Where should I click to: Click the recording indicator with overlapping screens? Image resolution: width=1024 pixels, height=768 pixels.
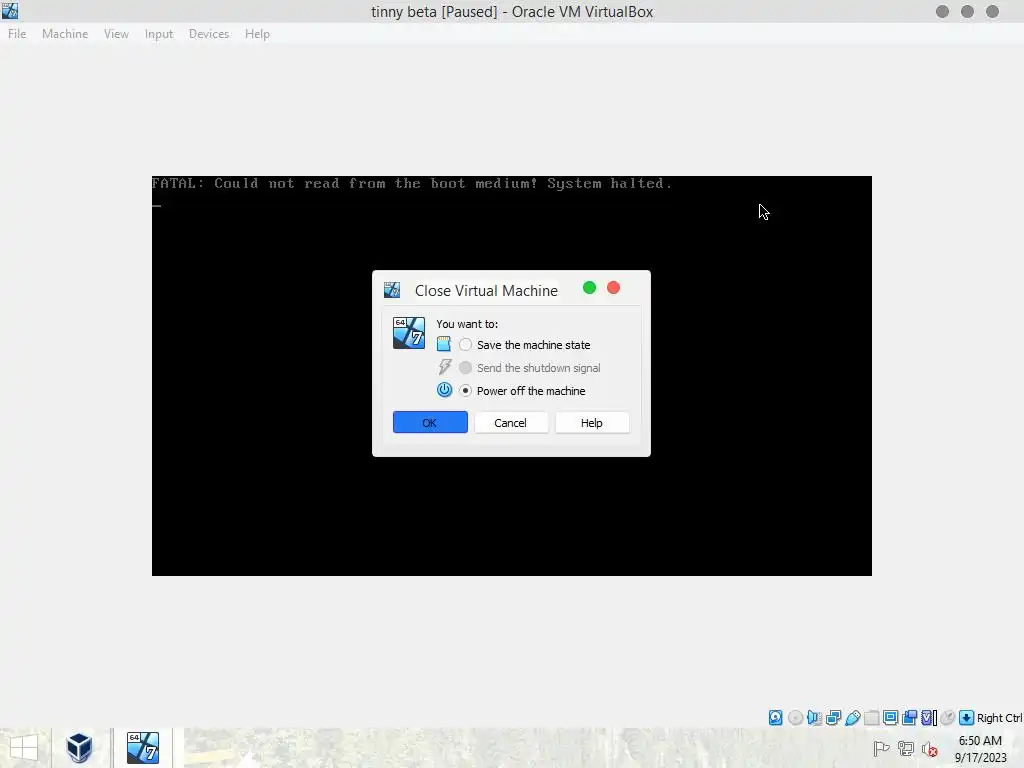coord(909,718)
